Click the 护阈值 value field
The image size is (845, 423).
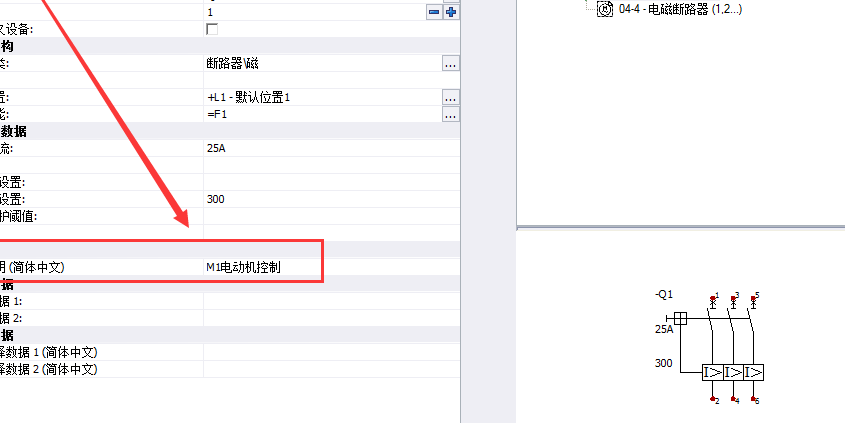coord(331,217)
